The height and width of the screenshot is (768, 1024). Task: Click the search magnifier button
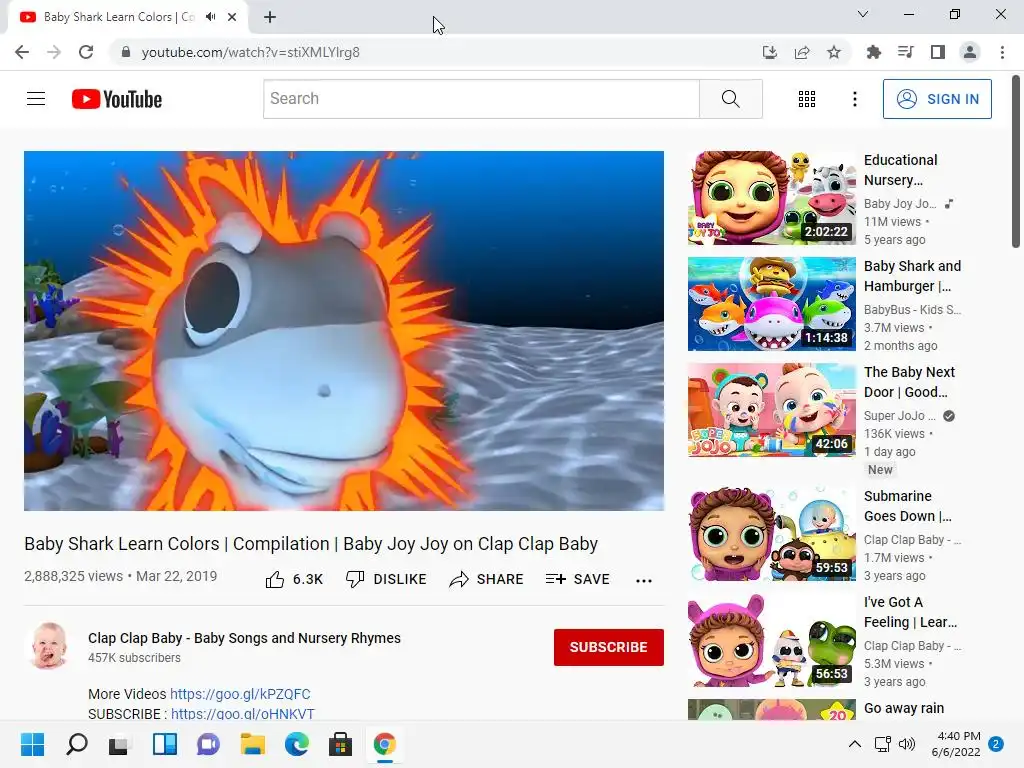[x=731, y=99]
